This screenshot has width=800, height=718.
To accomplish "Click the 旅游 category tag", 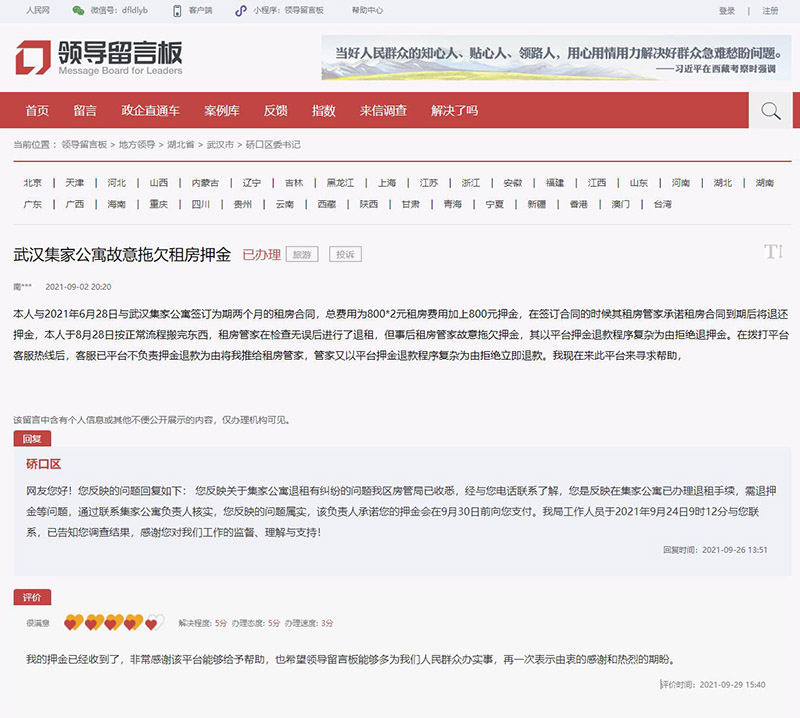I will (x=302, y=255).
